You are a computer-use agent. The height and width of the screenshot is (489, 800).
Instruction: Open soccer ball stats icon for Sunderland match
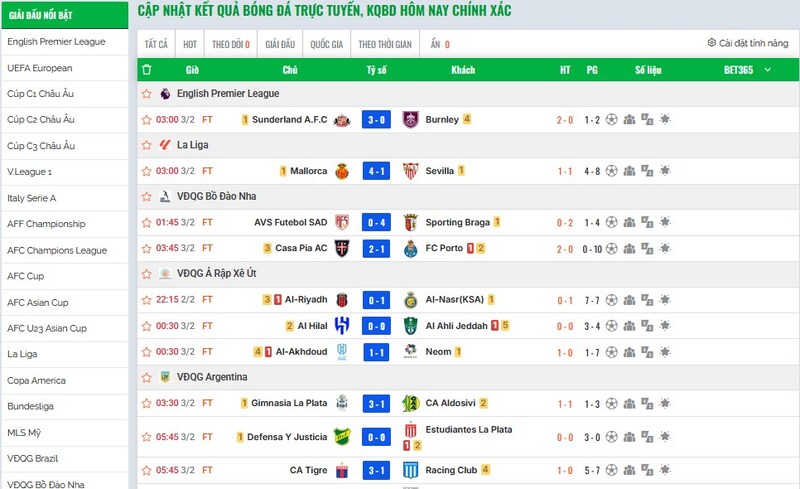611,119
